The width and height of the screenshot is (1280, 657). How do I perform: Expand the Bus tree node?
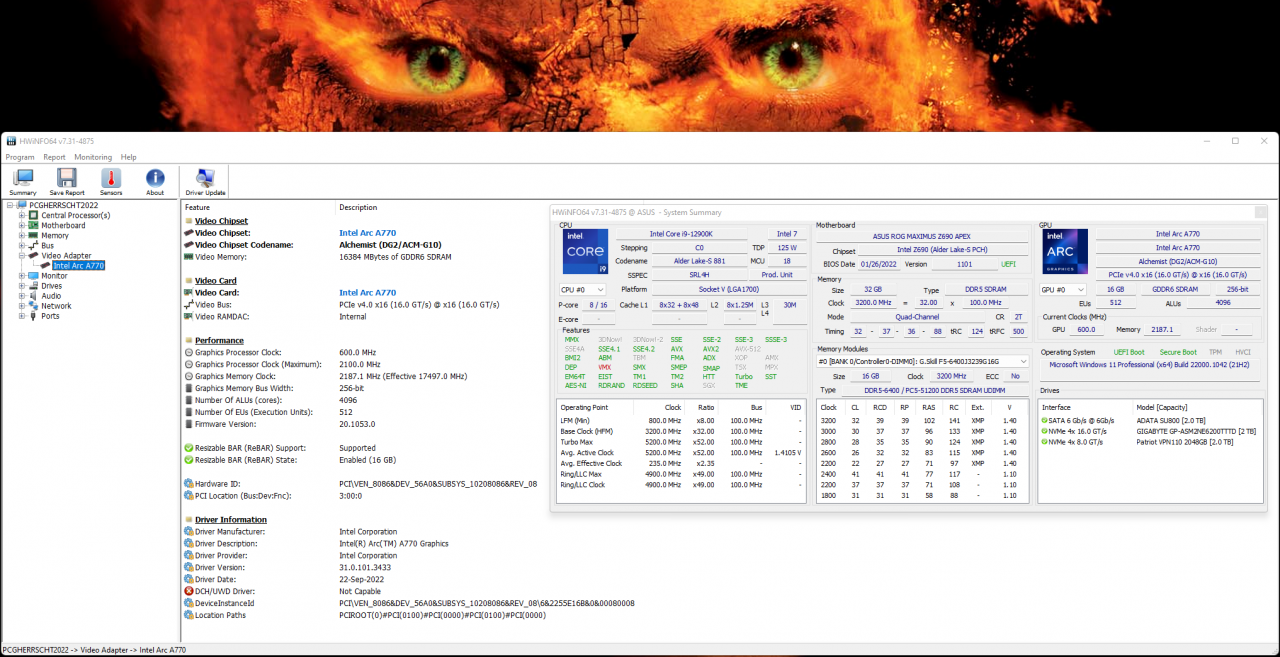(x=21, y=246)
